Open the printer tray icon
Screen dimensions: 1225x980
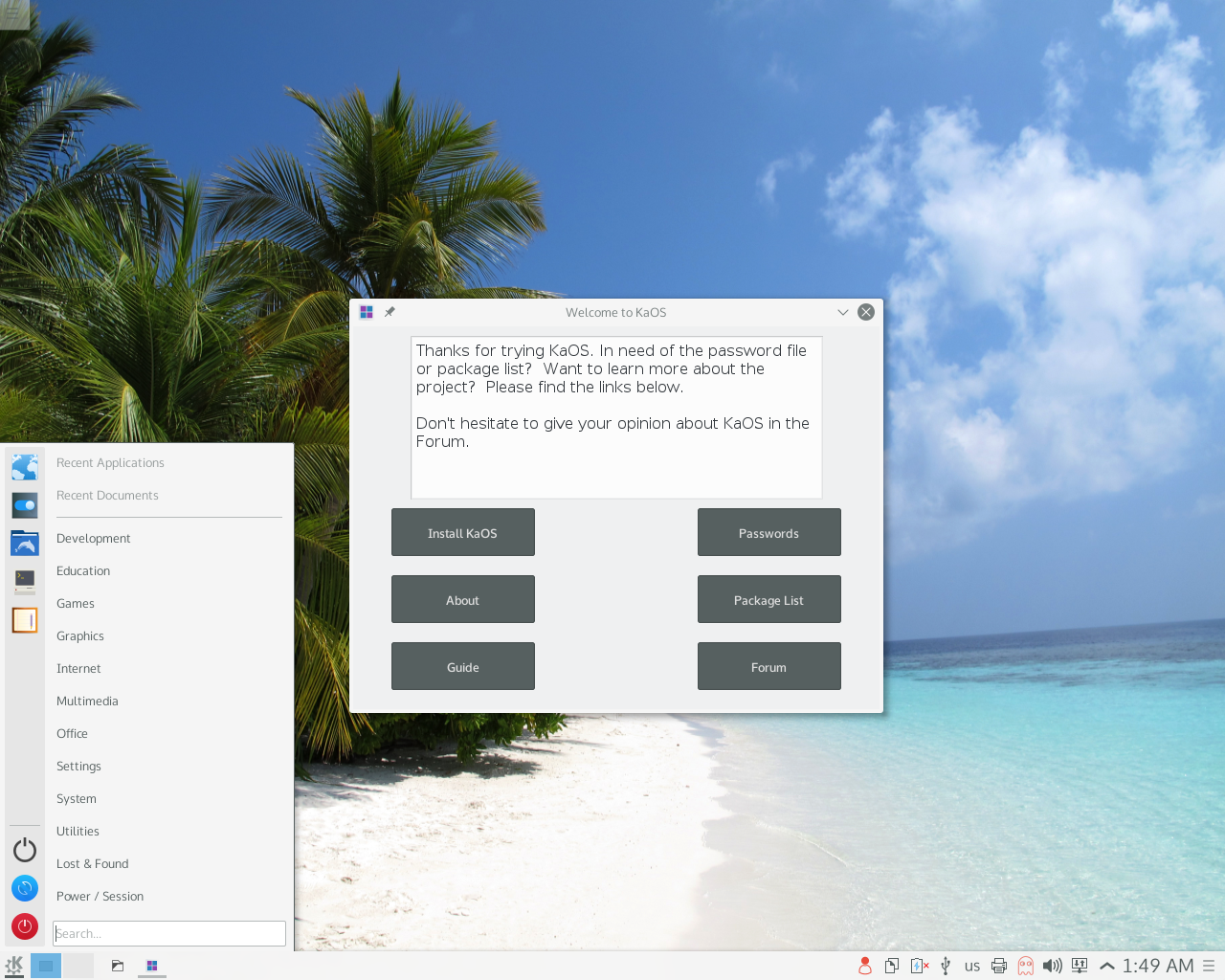(x=999, y=966)
